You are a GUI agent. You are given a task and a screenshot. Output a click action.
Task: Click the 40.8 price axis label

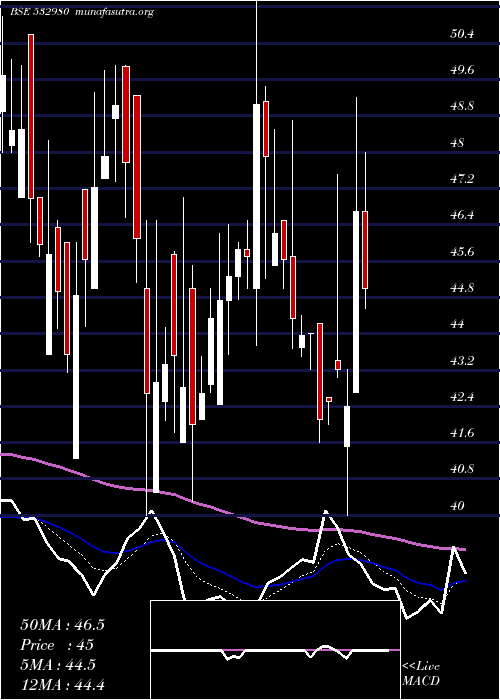(x=462, y=469)
